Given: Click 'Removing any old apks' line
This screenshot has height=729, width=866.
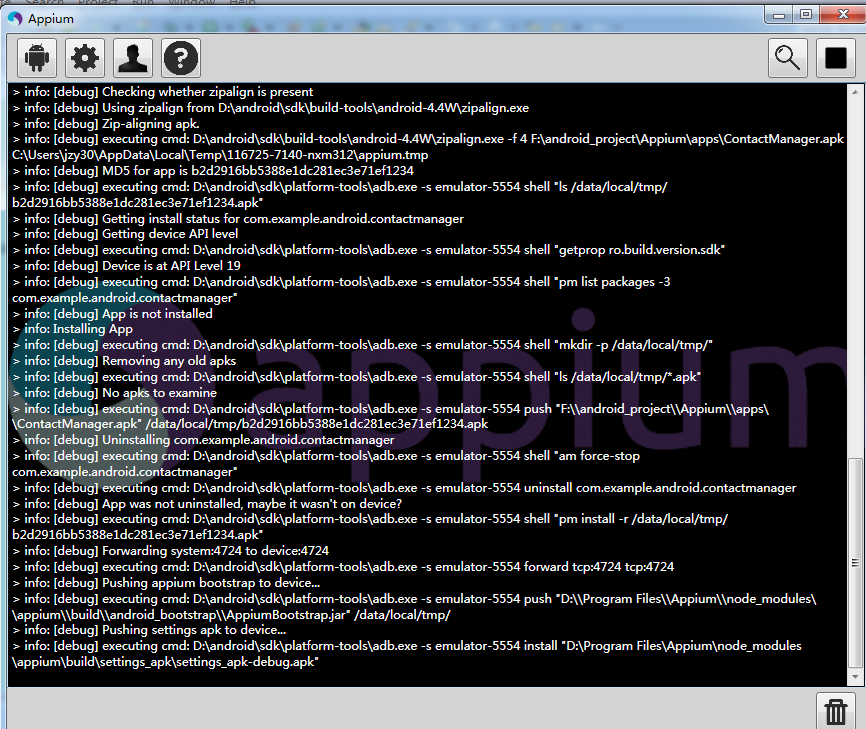Looking at the screenshot, I should [124, 361].
